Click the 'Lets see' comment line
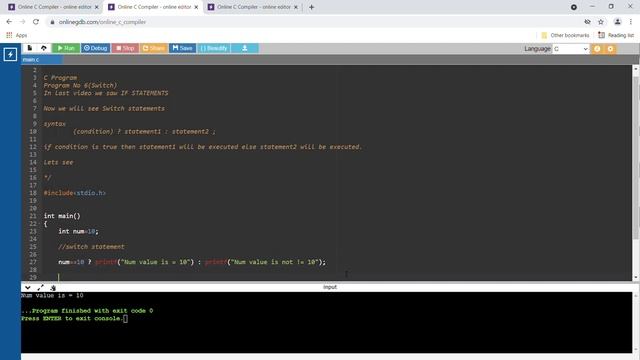The image size is (640, 360). pos(58,162)
